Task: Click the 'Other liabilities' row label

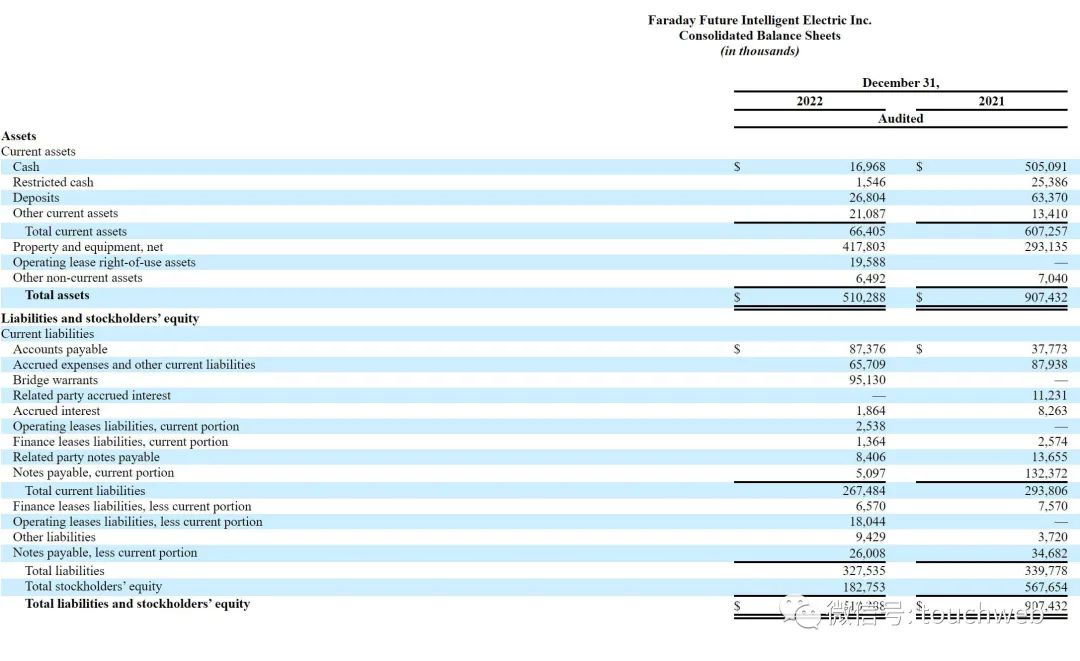Action: (x=54, y=537)
